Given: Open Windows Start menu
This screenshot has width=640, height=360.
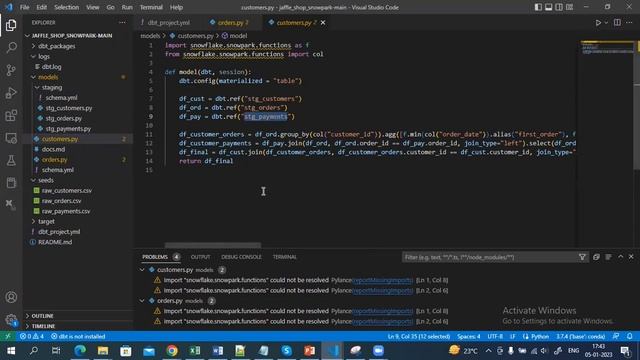Looking at the screenshot, I should coord(11,351).
